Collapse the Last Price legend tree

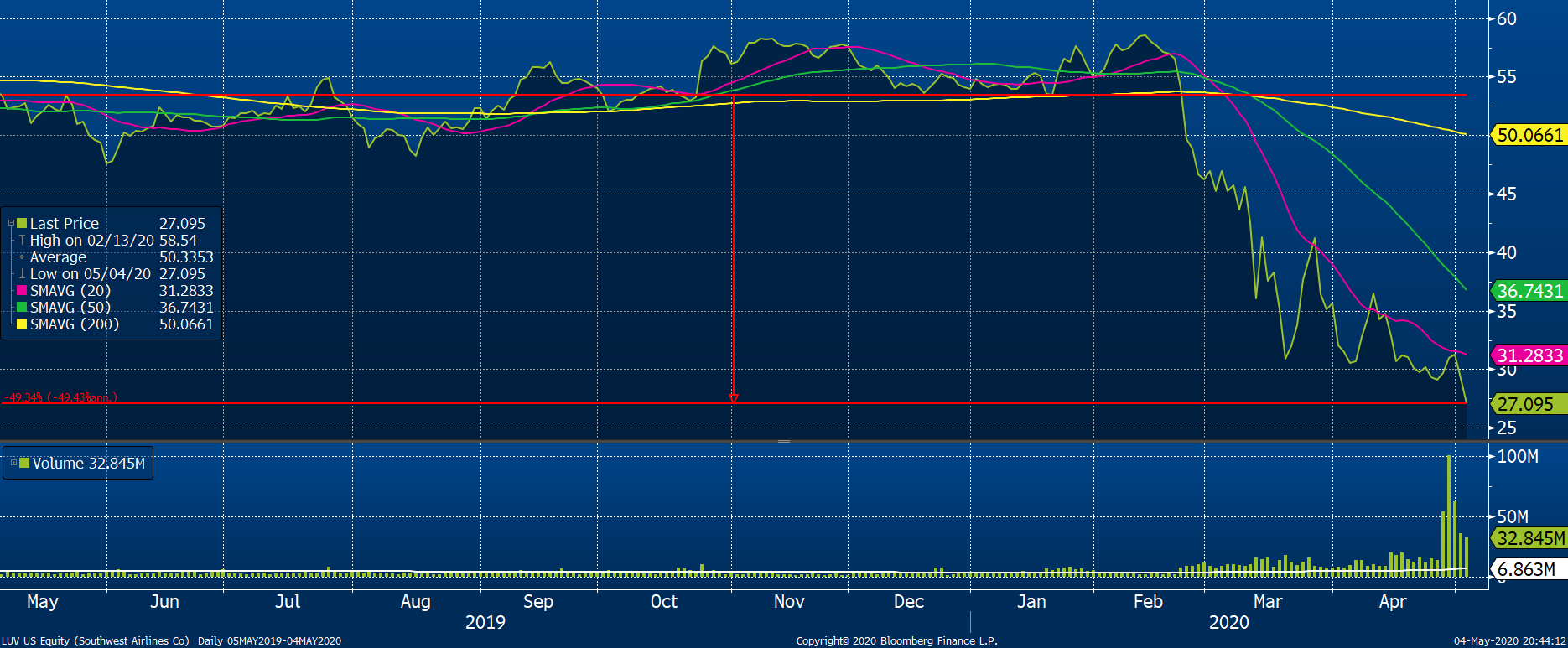click(12, 223)
